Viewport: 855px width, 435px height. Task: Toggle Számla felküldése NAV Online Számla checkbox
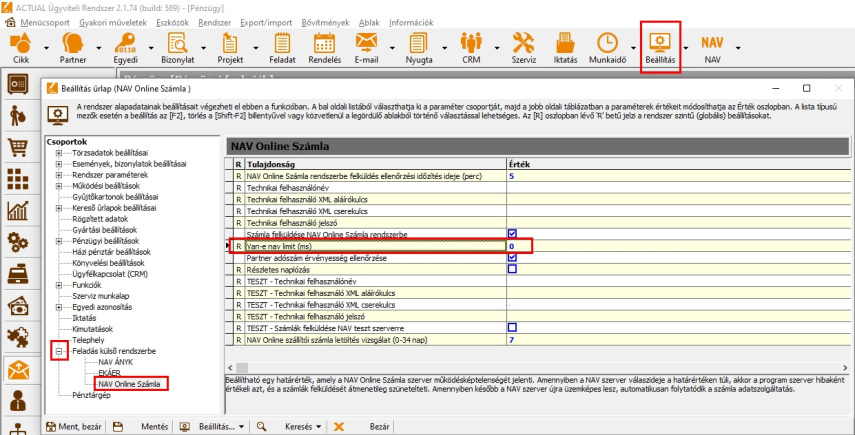pos(512,233)
